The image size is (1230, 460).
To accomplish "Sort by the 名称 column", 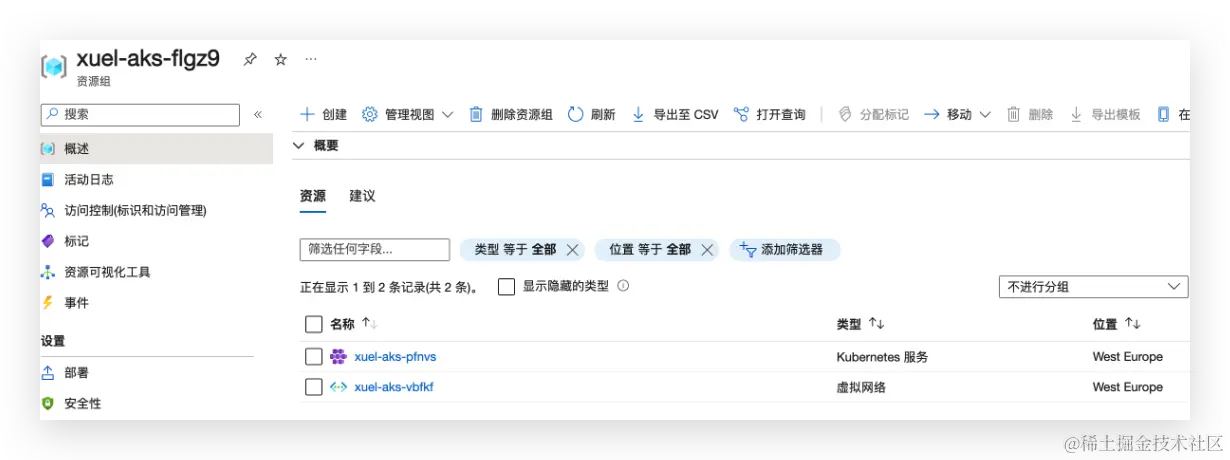I will [353, 324].
